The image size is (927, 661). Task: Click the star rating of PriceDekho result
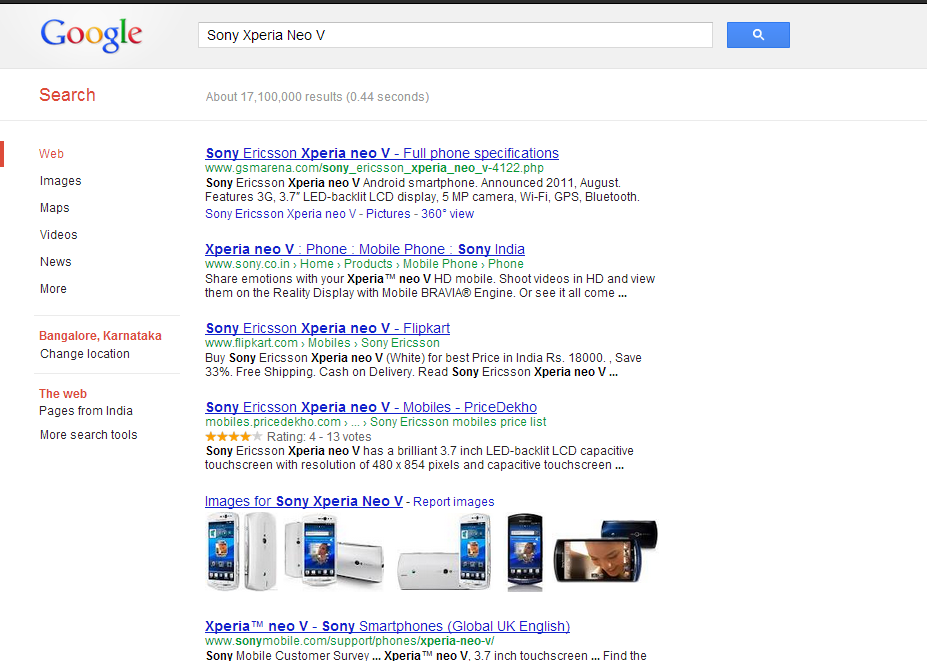tap(234, 437)
